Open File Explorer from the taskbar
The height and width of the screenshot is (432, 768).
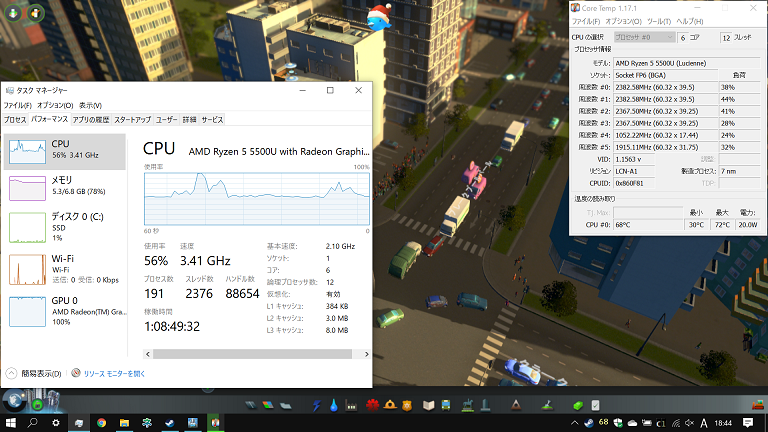click(x=124, y=422)
